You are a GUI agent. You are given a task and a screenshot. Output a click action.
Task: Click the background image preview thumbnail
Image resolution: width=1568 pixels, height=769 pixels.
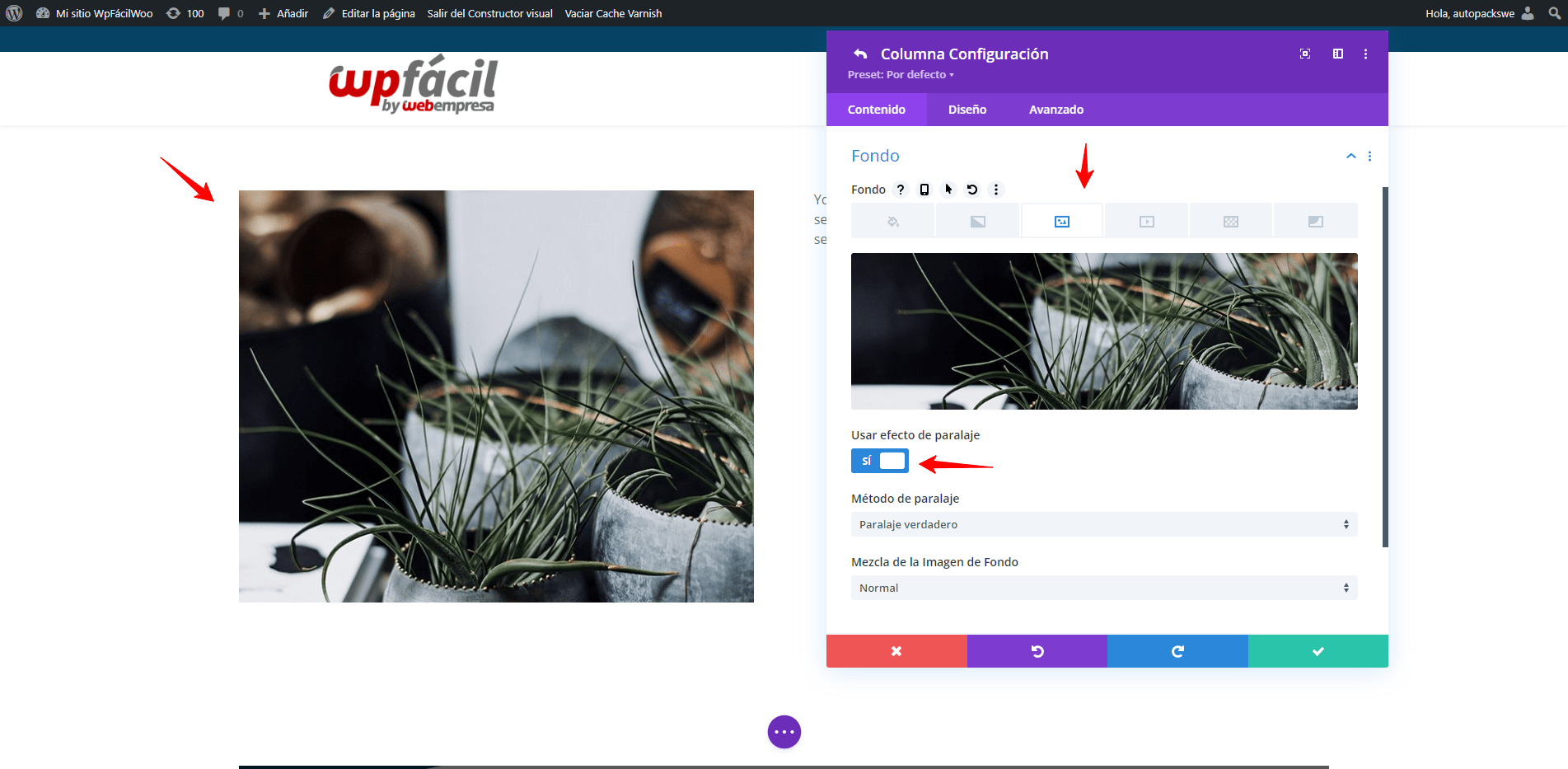point(1104,331)
